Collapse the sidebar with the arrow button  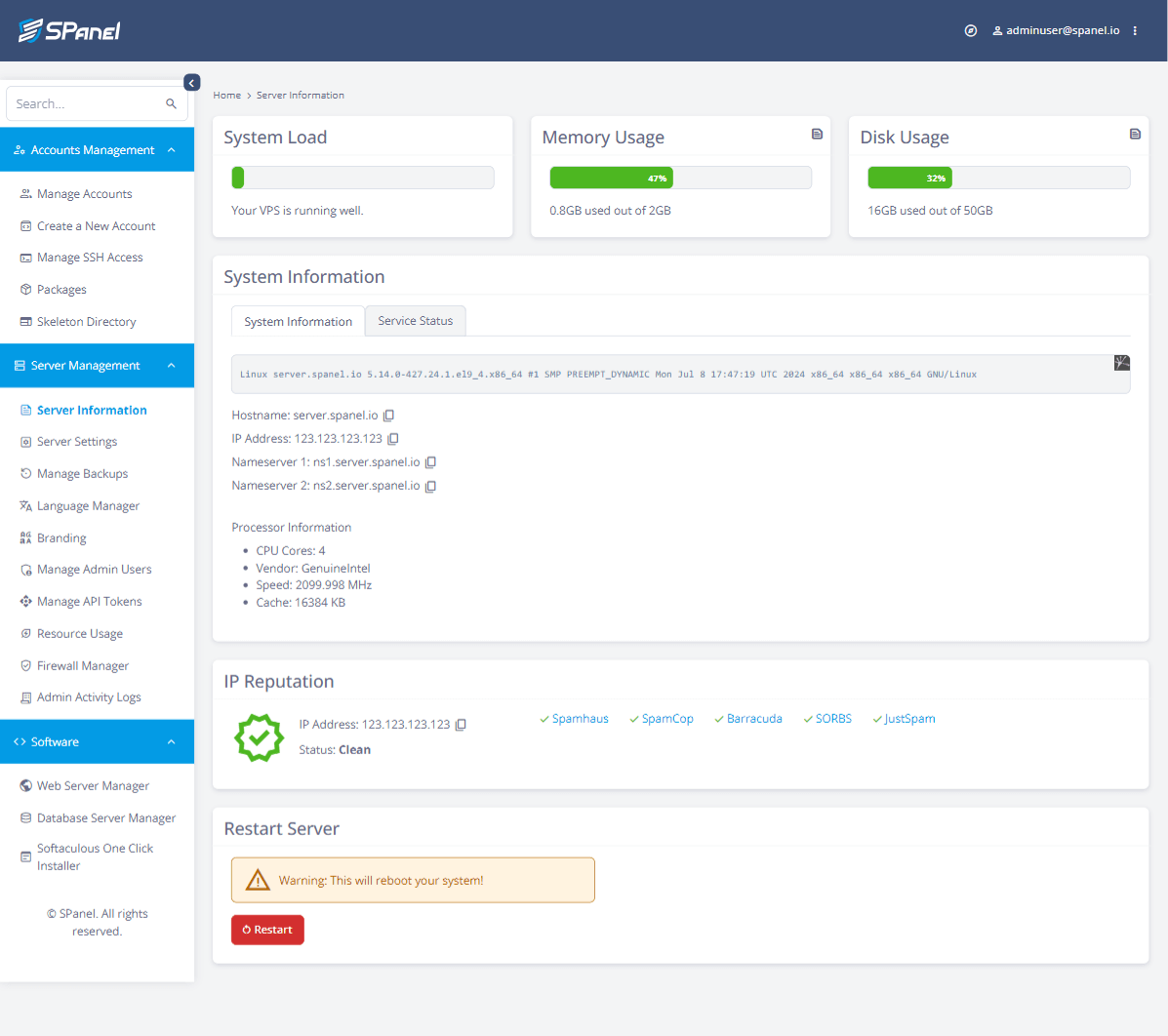pyautogui.click(x=191, y=82)
